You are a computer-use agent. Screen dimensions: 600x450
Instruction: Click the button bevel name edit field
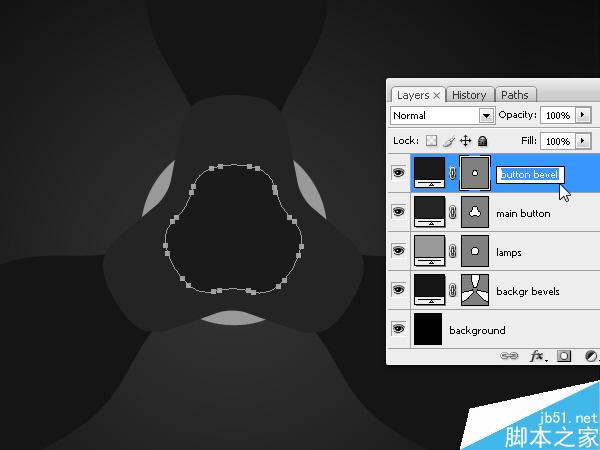click(x=530, y=174)
